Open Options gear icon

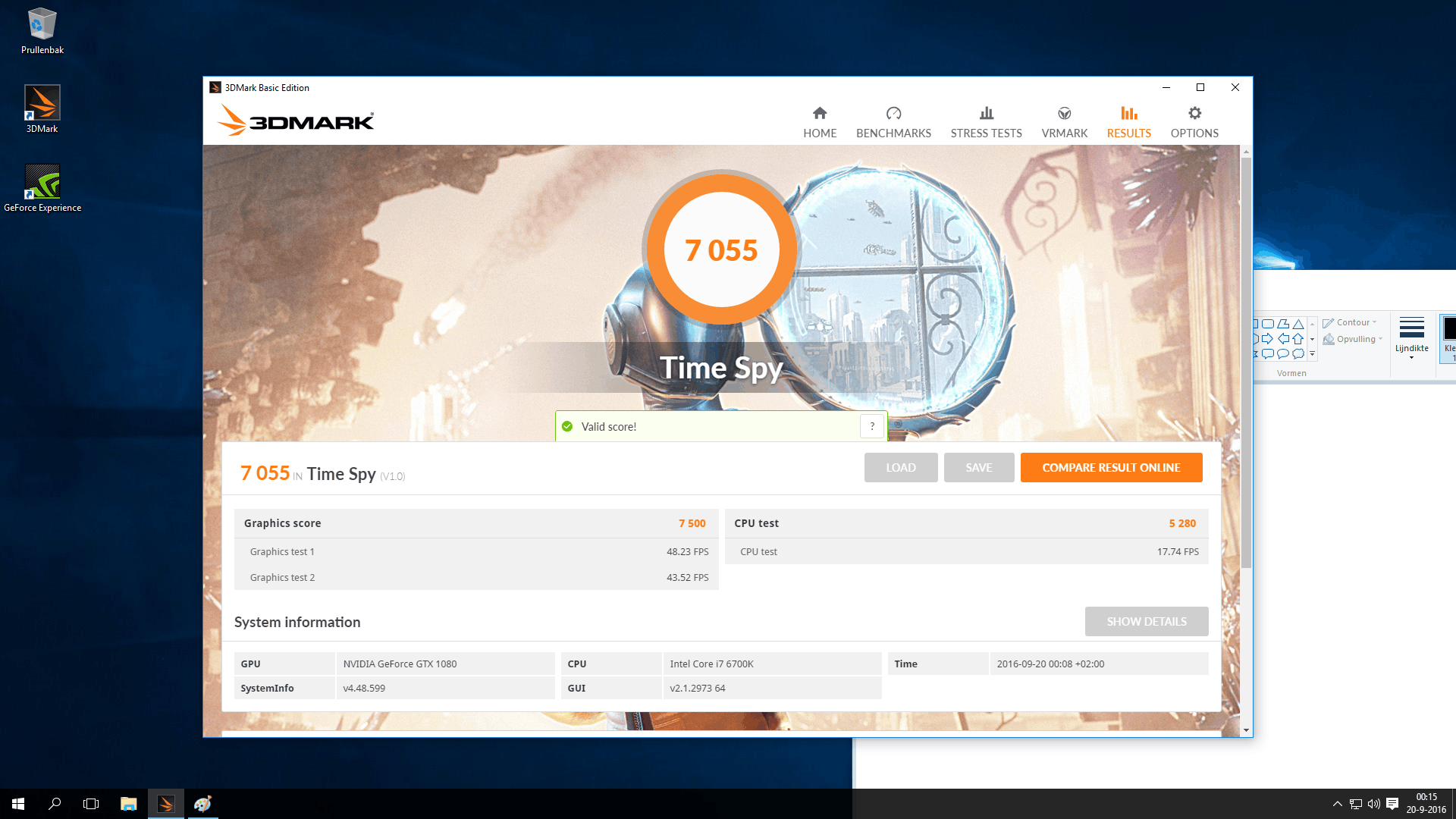pyautogui.click(x=1194, y=114)
